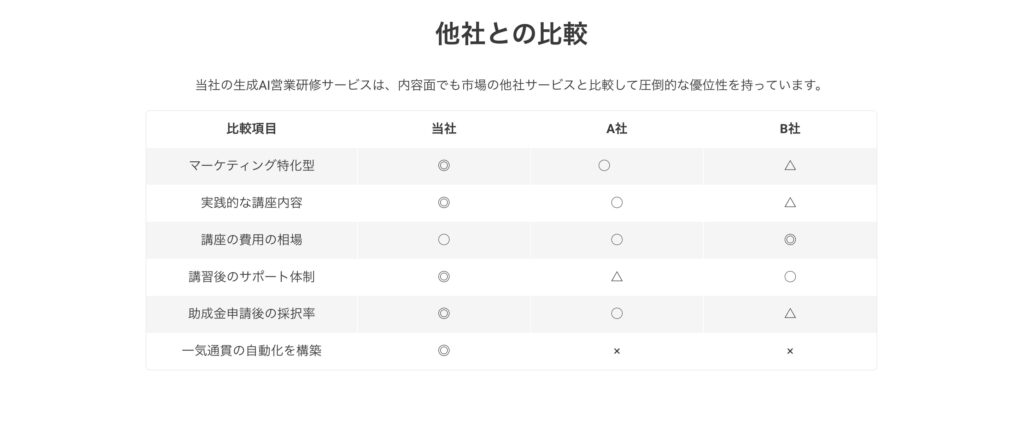The image size is (1024, 429).
Task: Click the circle for マーケティング特化型 under A社
Action: click(604, 166)
